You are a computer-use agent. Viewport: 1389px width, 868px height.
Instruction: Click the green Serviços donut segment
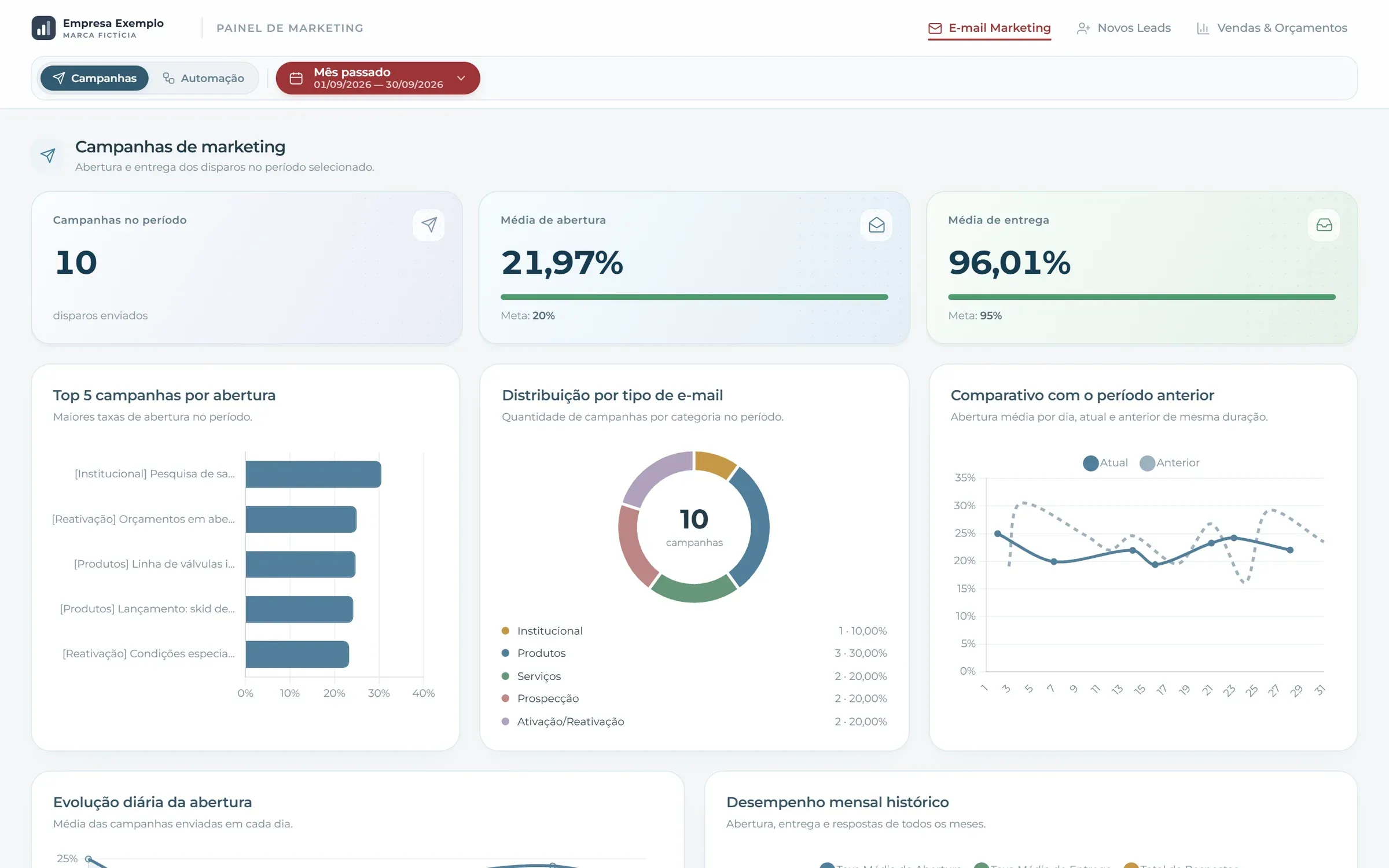(694, 592)
